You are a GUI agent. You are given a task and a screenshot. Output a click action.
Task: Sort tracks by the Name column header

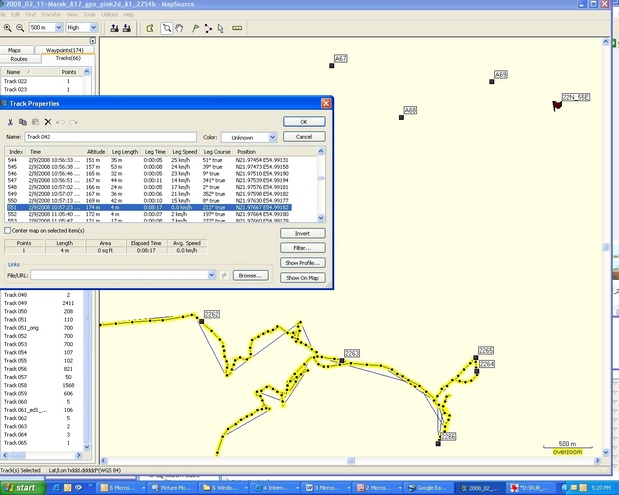[26, 72]
